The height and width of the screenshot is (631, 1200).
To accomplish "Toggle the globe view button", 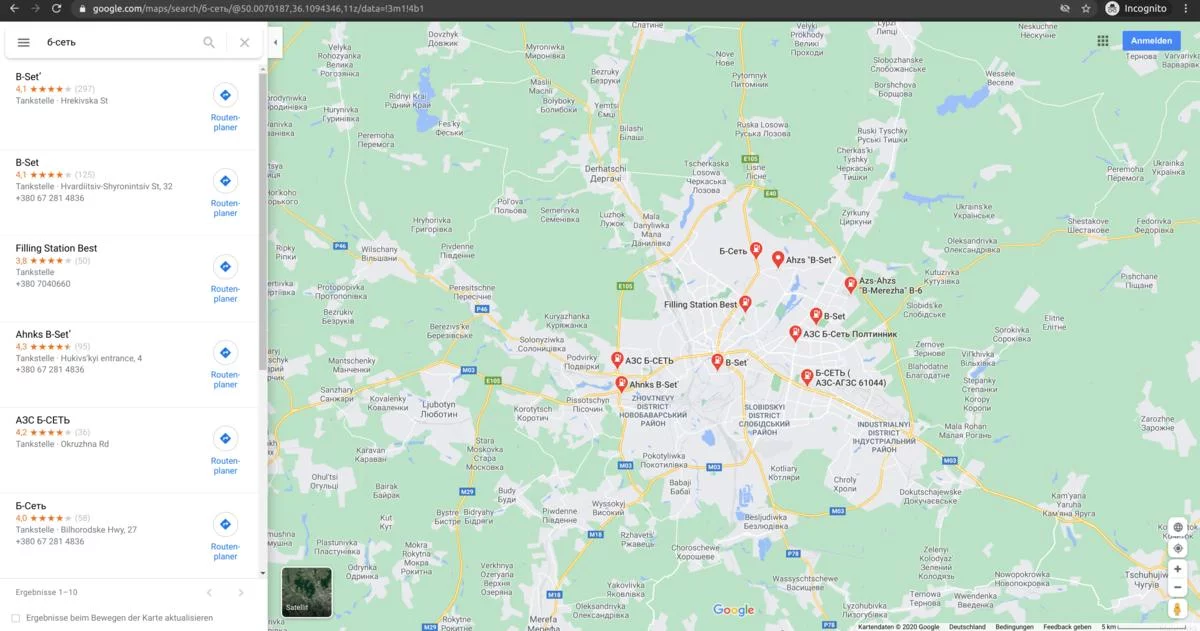I will 1177,527.
